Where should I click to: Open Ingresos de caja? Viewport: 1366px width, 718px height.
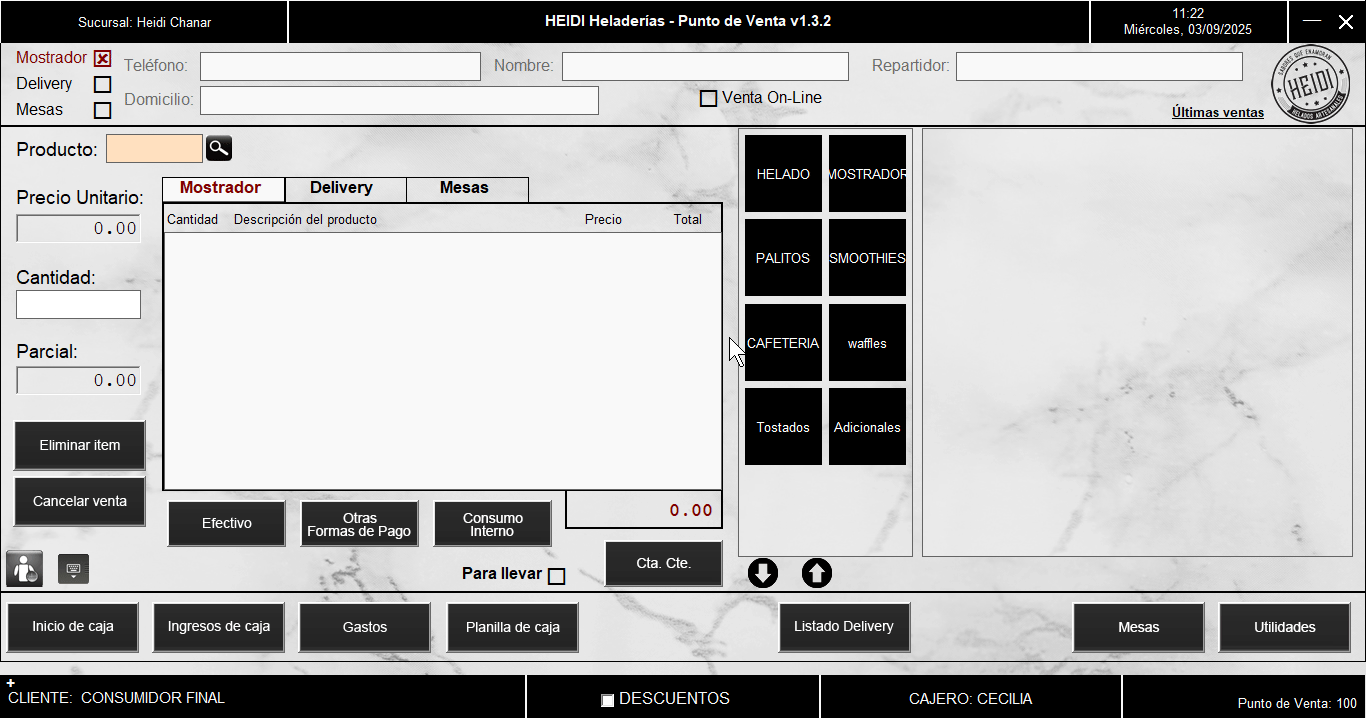point(219,628)
